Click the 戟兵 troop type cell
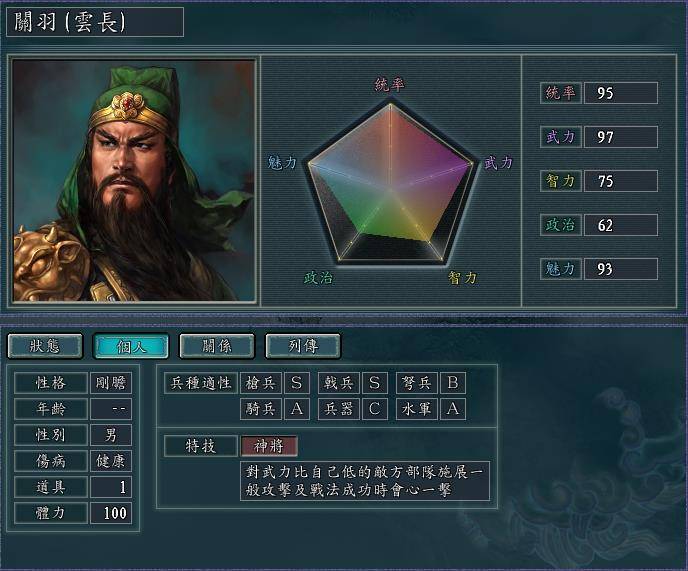This screenshot has width=688, height=571. pos(339,383)
